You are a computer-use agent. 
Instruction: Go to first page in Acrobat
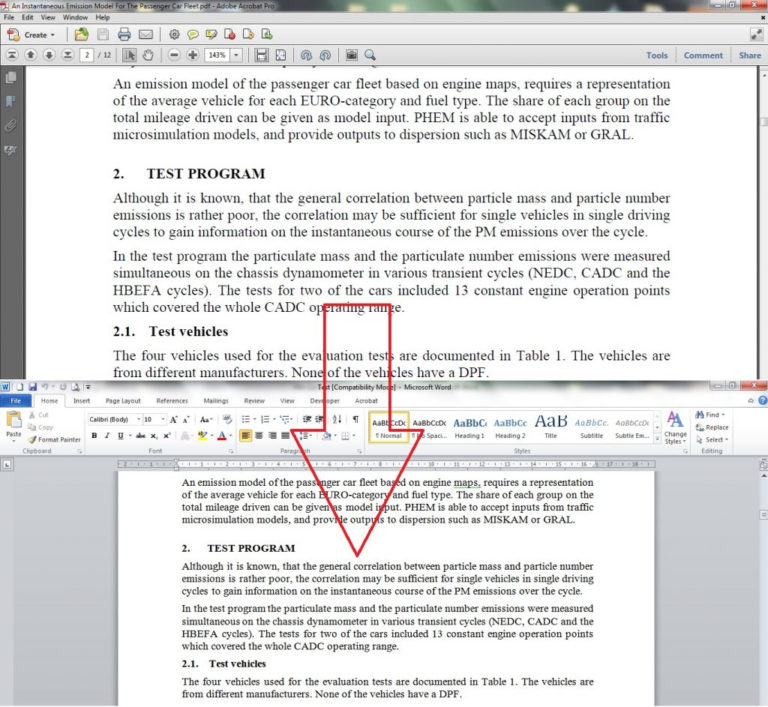click(x=12, y=55)
